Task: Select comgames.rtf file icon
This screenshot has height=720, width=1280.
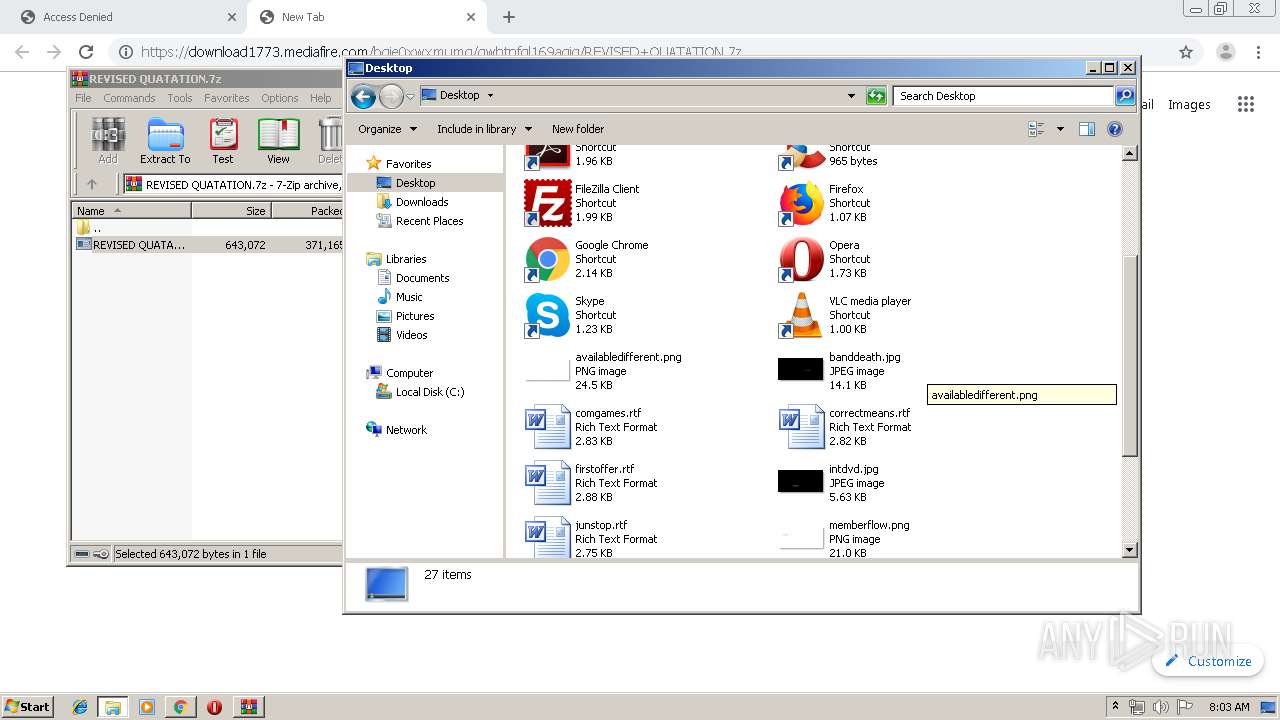Action: (547, 427)
